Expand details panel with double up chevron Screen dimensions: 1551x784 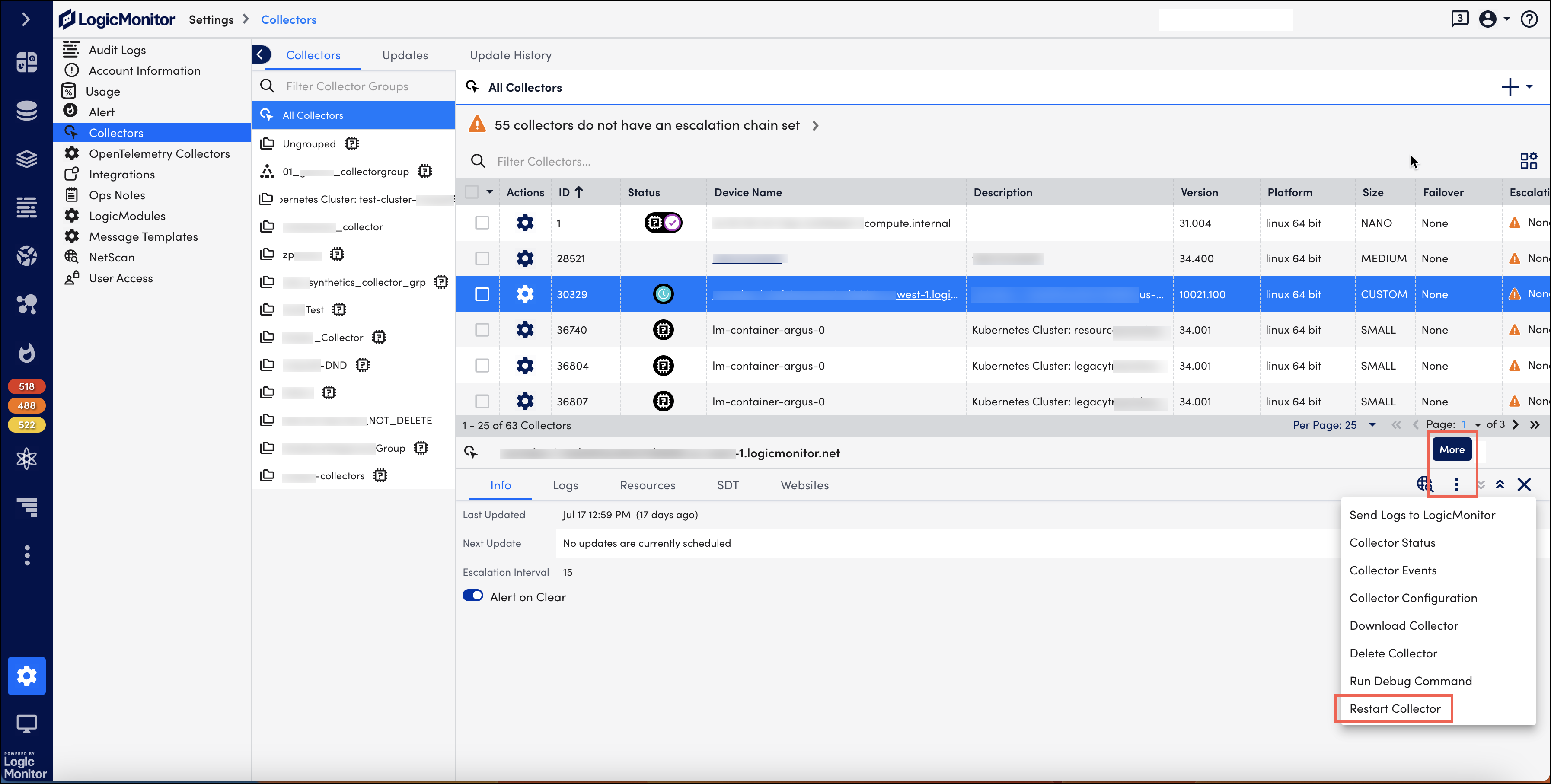[1500, 484]
